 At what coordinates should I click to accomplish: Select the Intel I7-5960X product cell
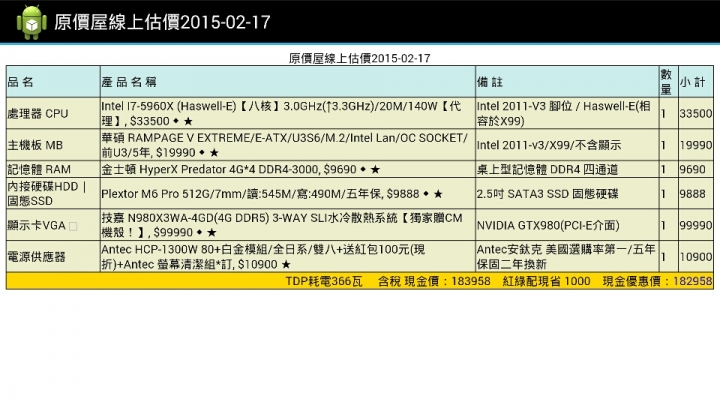coord(288,113)
